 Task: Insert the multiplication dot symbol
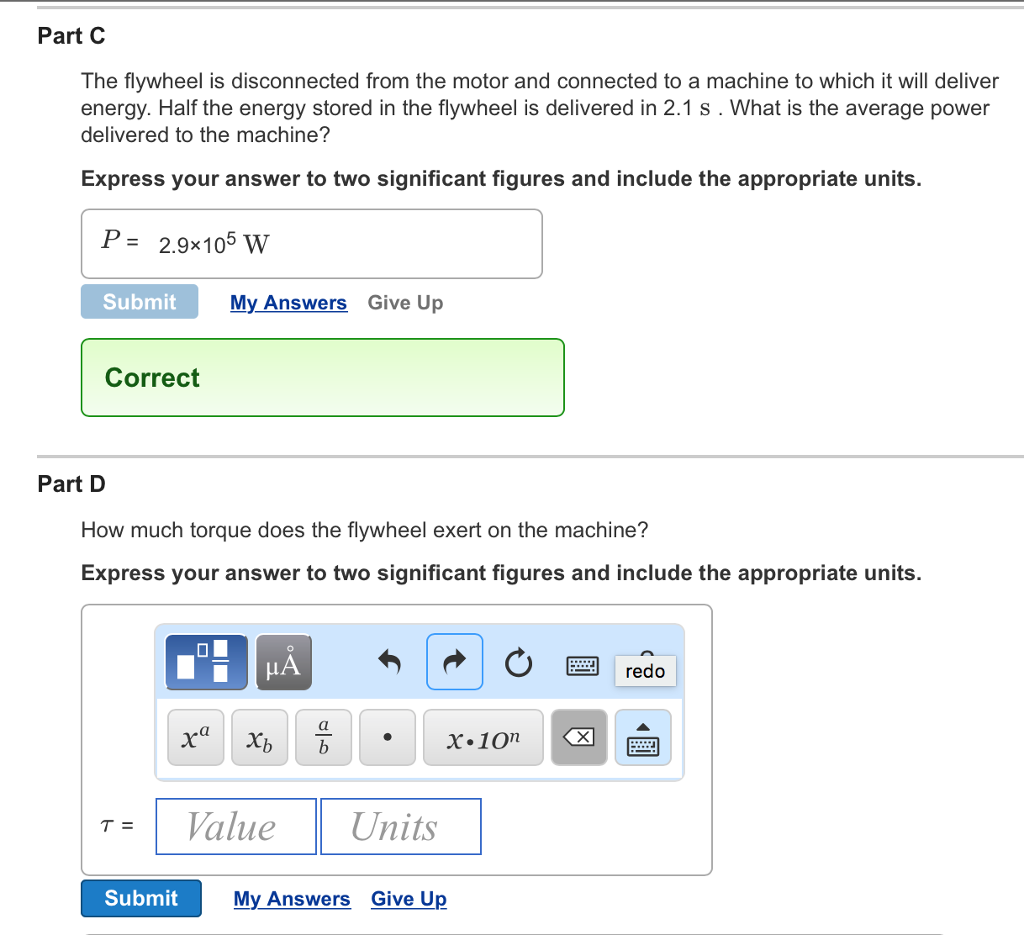click(x=387, y=738)
